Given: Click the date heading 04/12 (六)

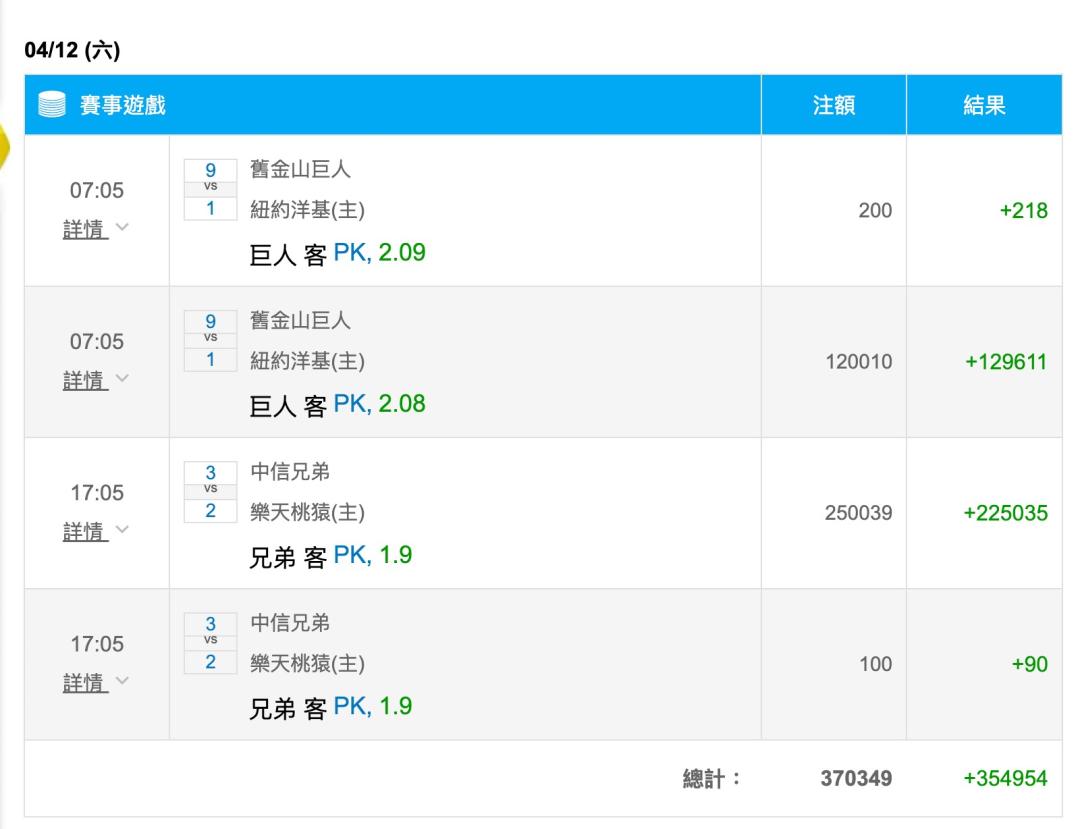Looking at the screenshot, I should [72, 50].
